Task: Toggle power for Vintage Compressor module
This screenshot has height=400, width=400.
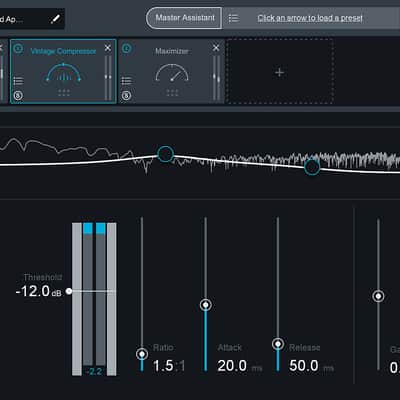Action: [x=18, y=49]
